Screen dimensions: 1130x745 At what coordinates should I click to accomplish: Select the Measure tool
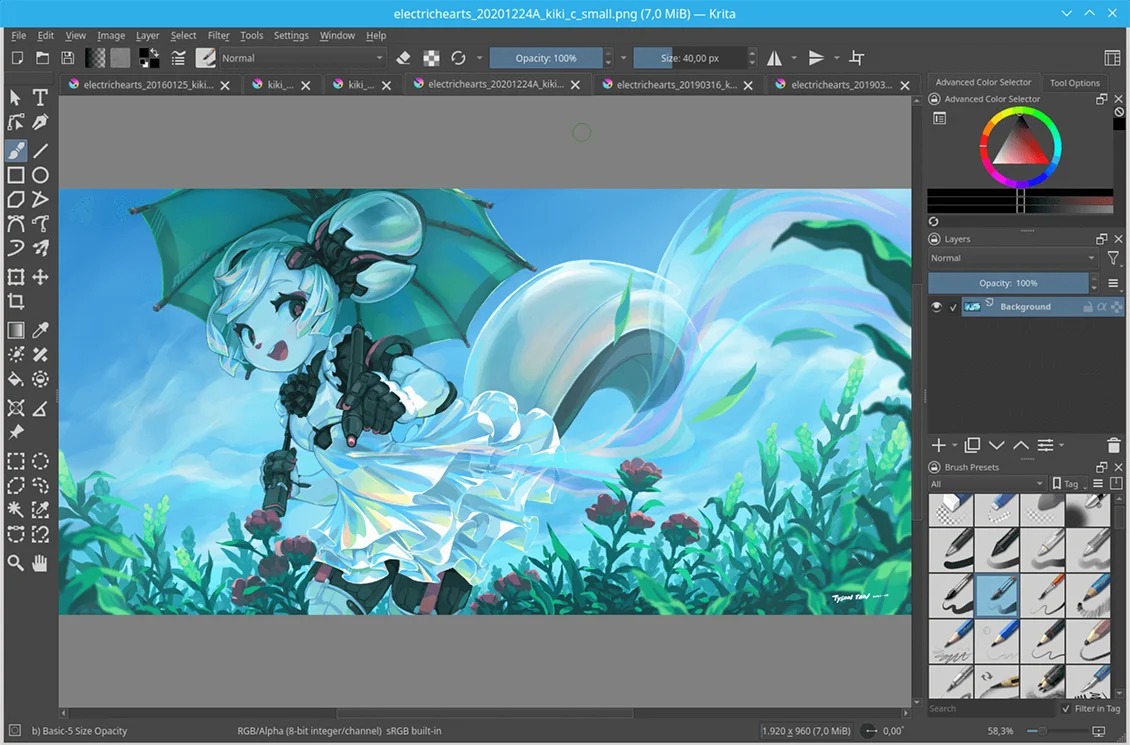(40, 409)
